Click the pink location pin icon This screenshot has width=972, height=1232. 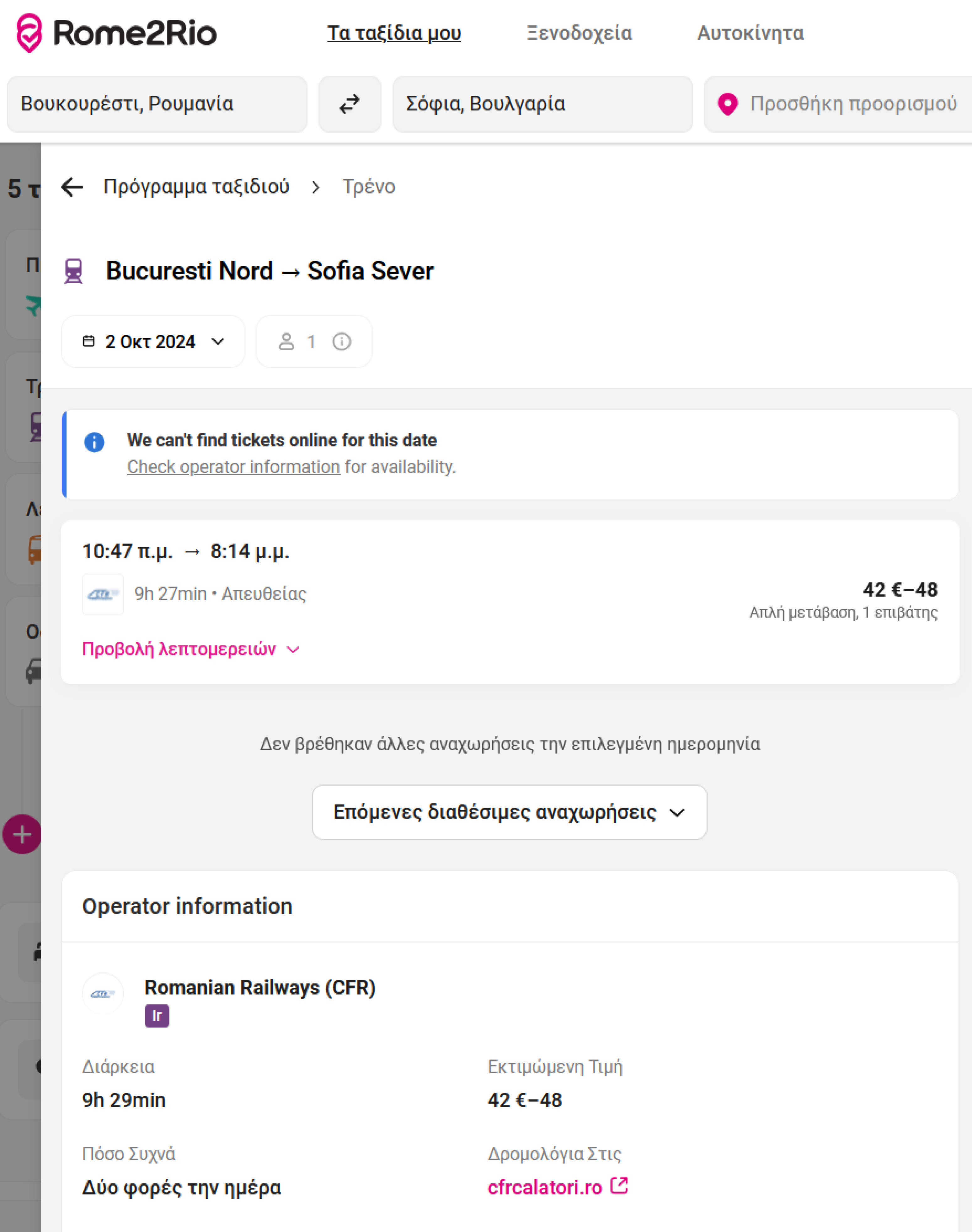(727, 104)
